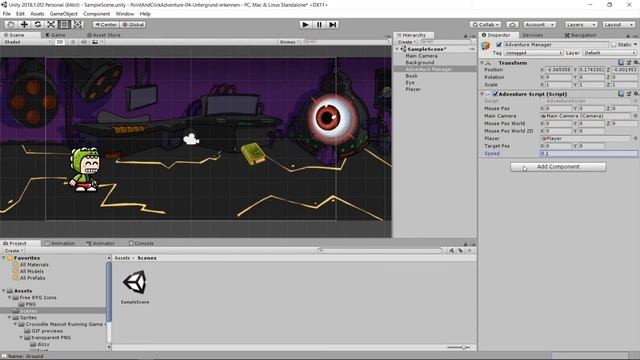Screen dimensions: 640x360
Task: Open the GameObject icon picker in Inspector
Action: 486,46
